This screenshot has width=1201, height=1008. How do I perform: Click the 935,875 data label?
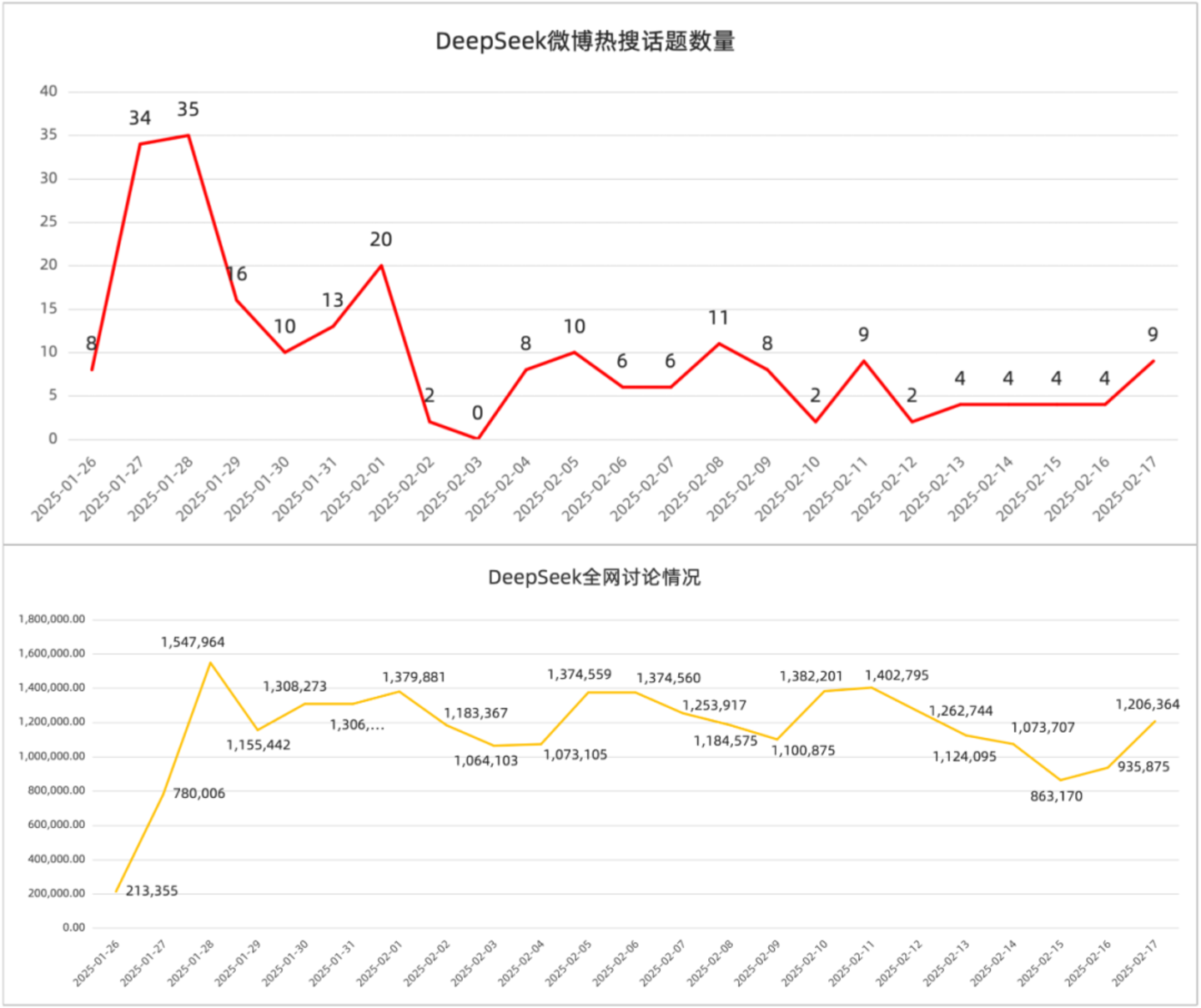[x=1143, y=767]
